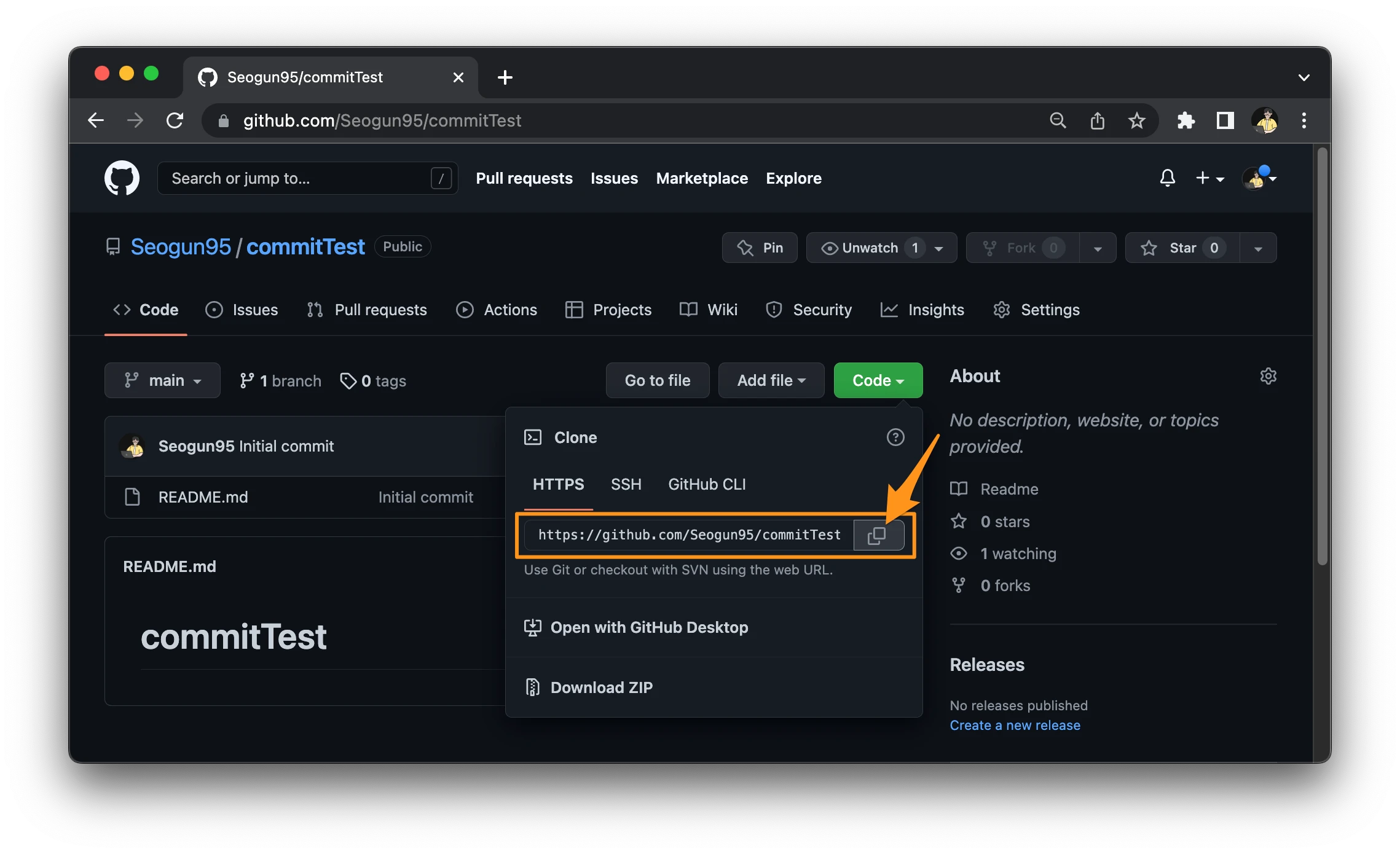
Task: Open the notifications bell
Action: [x=1167, y=178]
